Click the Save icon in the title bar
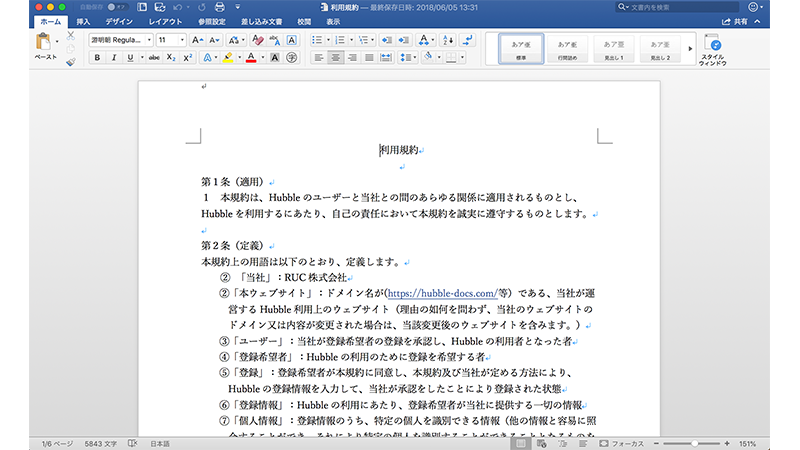The width and height of the screenshot is (800, 450). tap(160, 7)
